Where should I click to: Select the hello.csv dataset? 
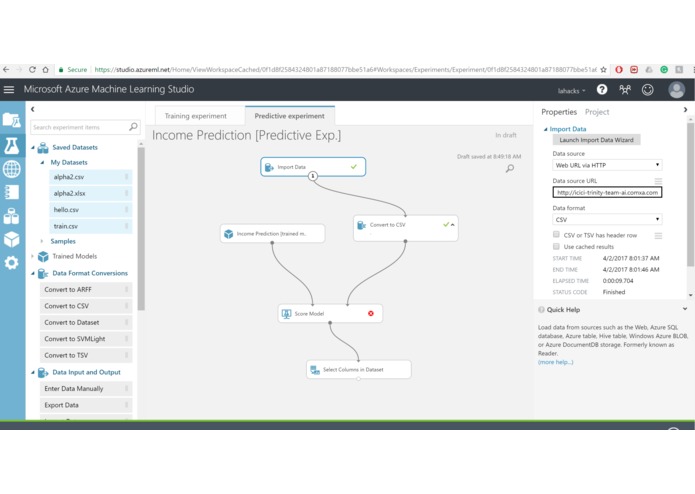coord(90,210)
